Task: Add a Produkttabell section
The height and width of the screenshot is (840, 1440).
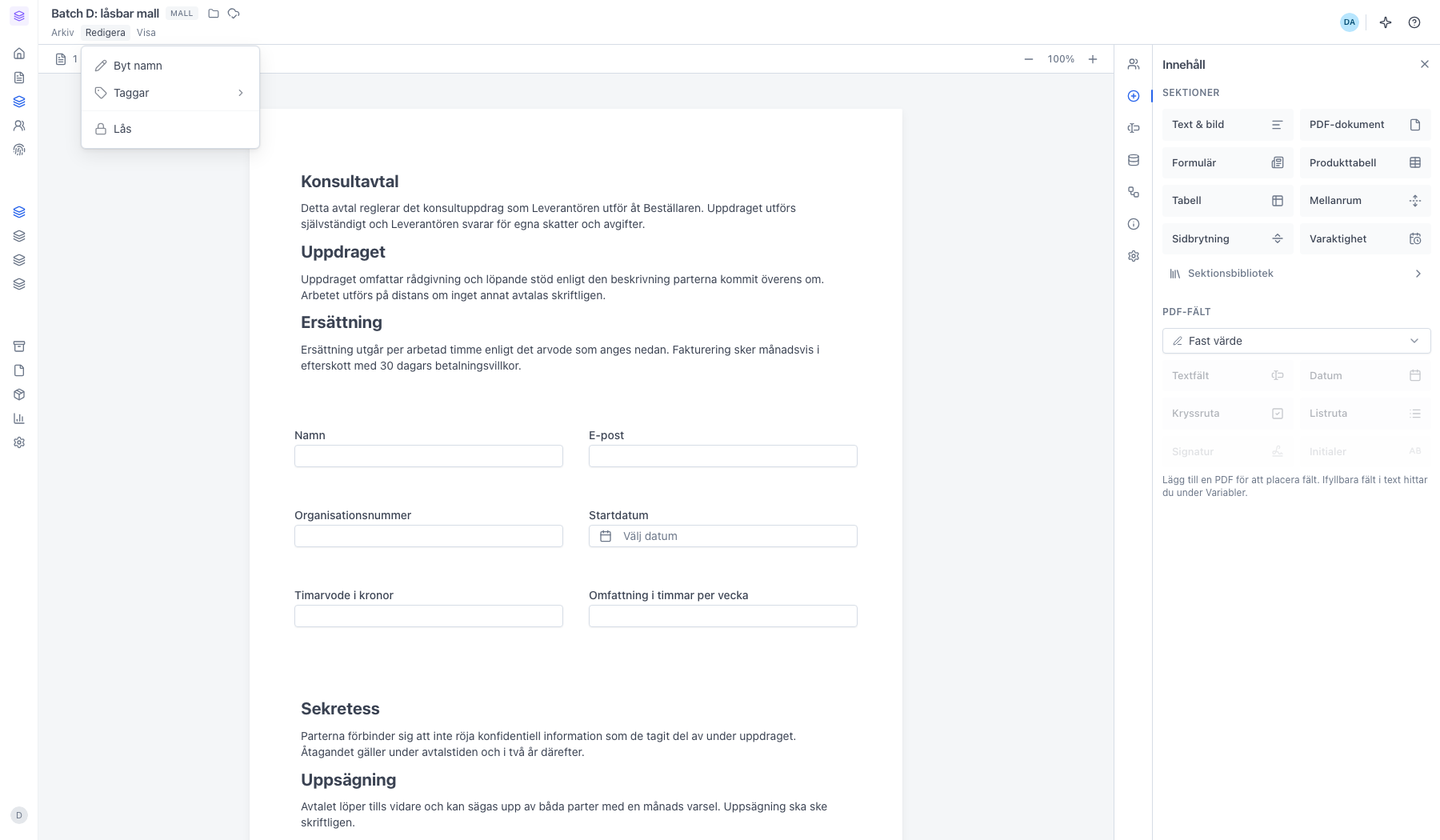Action: pyautogui.click(x=1365, y=162)
